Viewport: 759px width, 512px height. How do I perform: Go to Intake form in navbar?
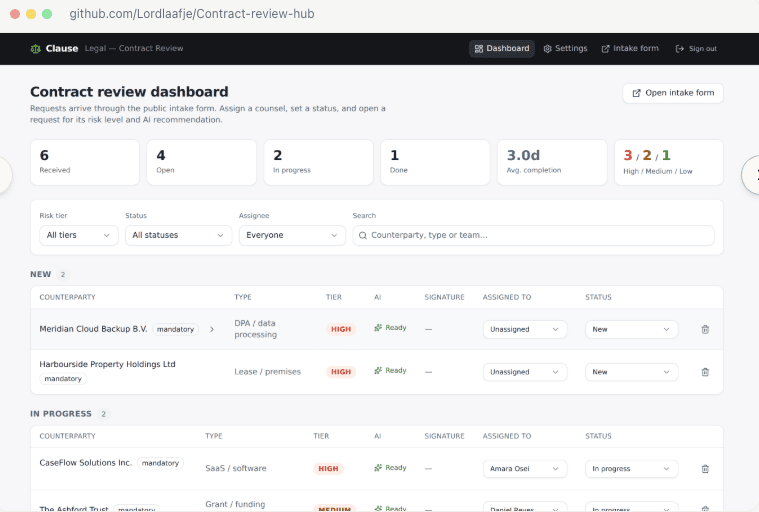[630, 48]
